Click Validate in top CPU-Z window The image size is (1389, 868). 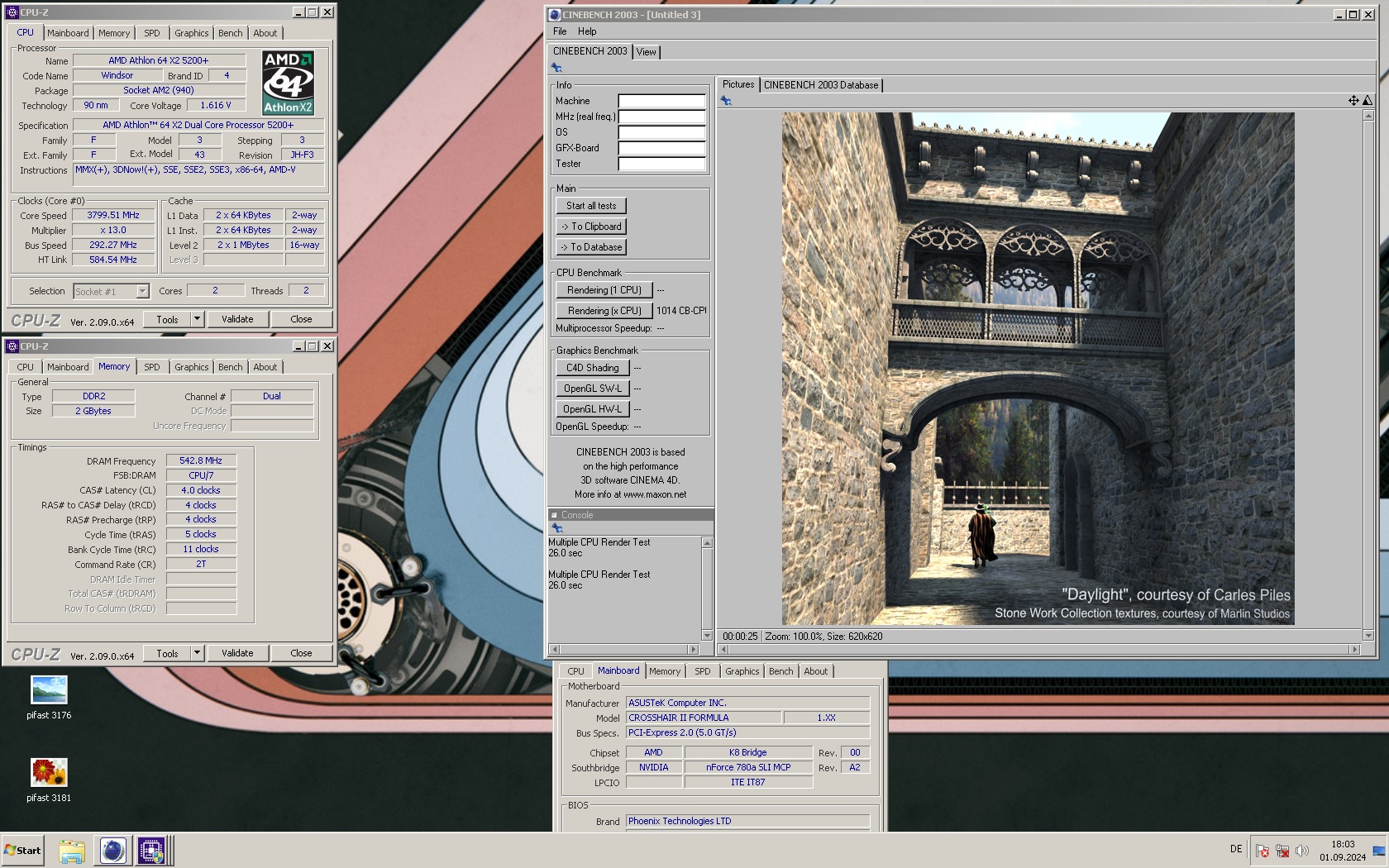237,319
